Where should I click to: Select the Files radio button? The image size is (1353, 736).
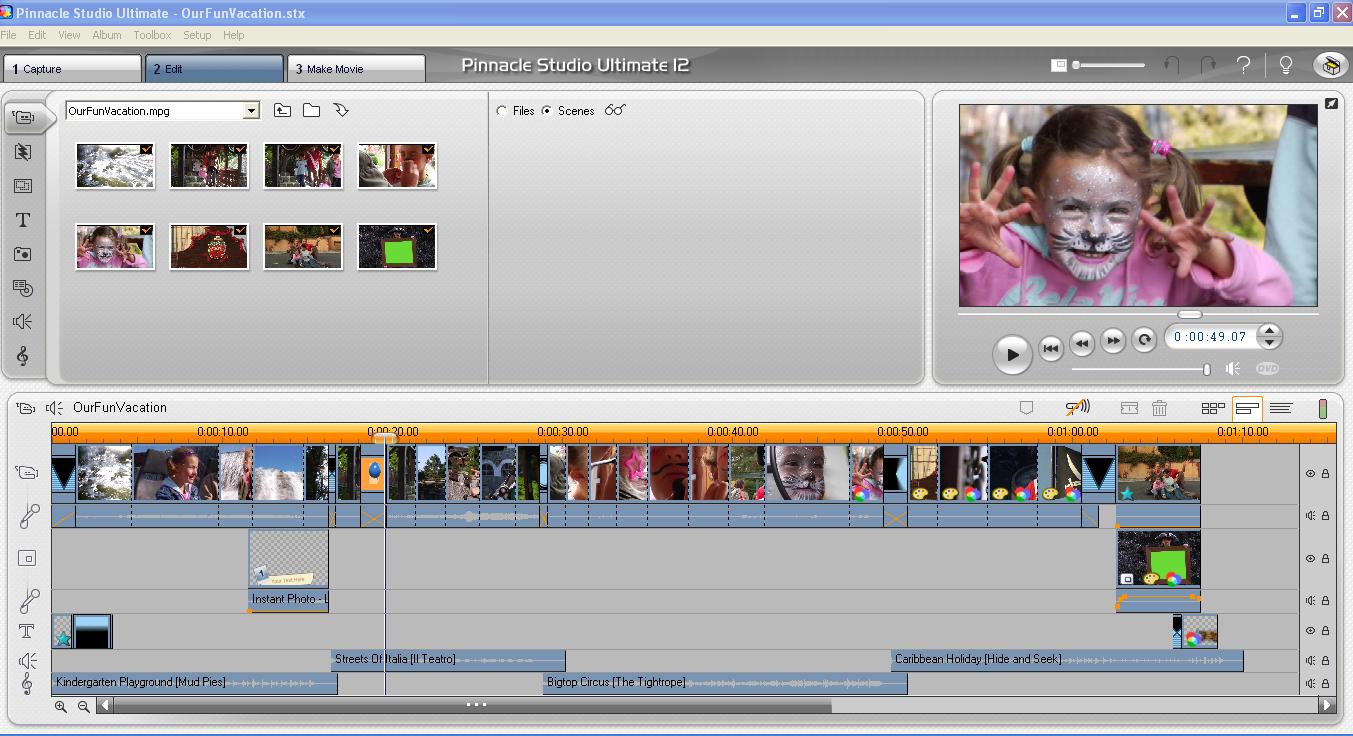pos(502,111)
